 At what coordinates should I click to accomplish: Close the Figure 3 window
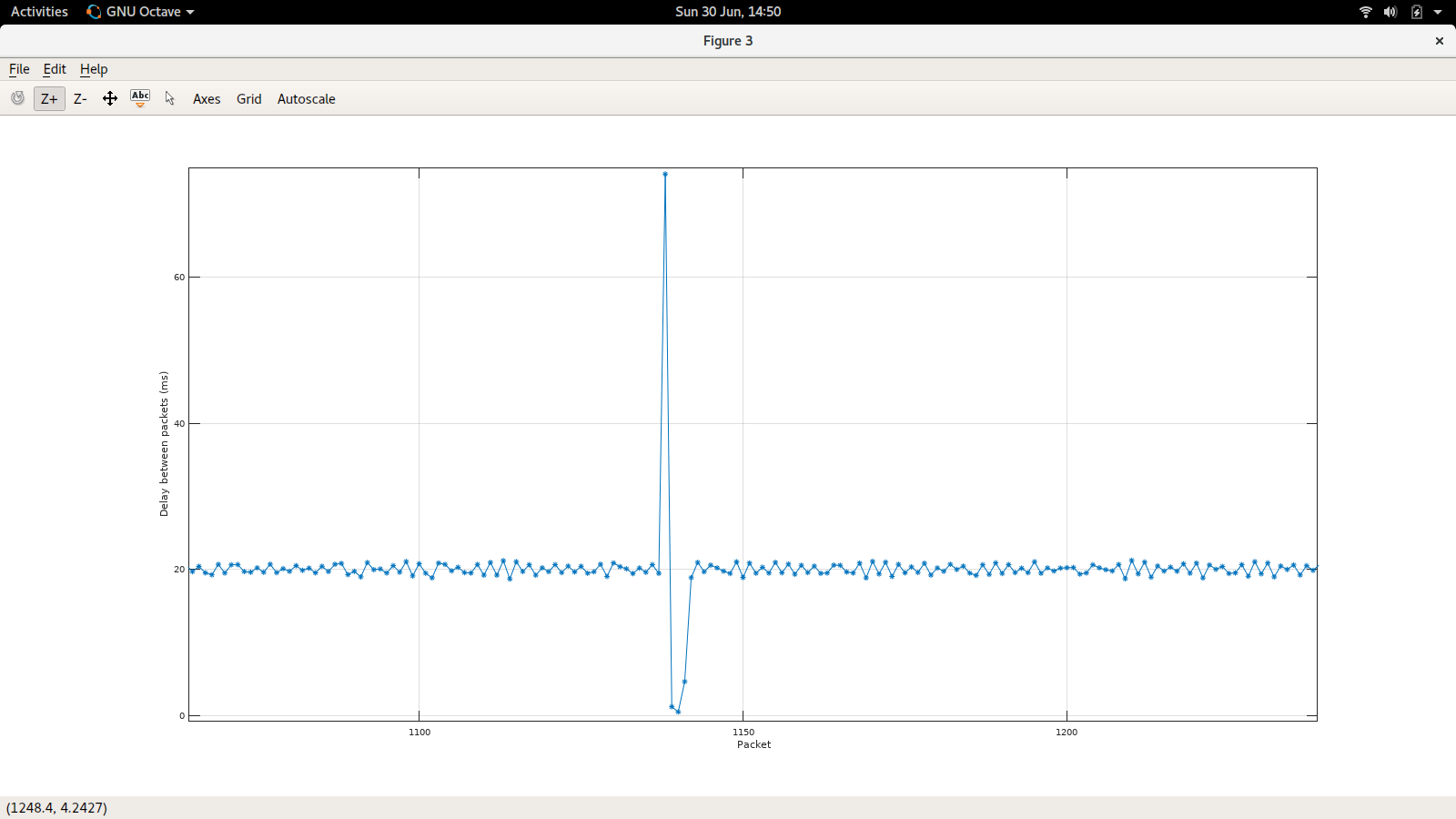point(1440,41)
